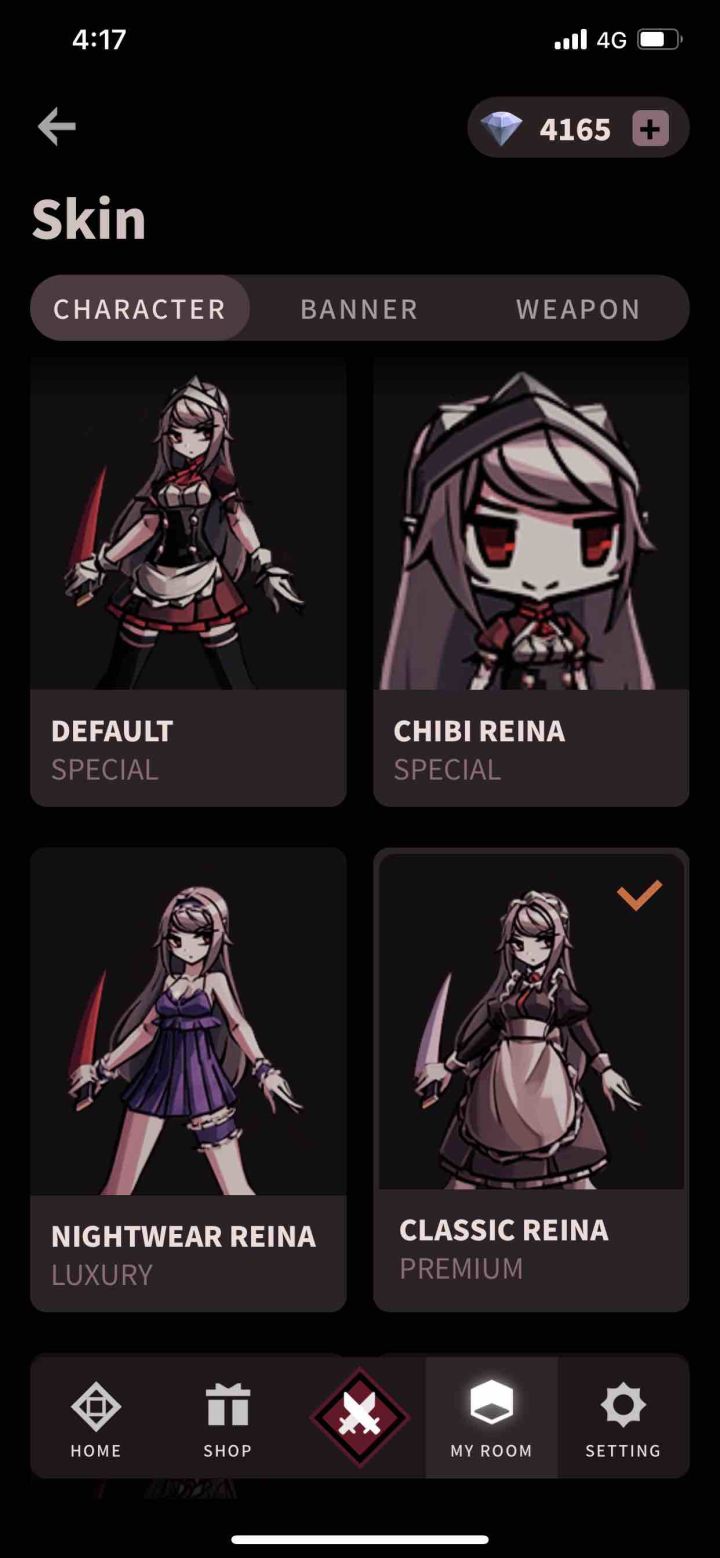This screenshot has height=1558, width=720.
Task: Tap the crossed swords battle icon
Action: [x=359, y=1417]
